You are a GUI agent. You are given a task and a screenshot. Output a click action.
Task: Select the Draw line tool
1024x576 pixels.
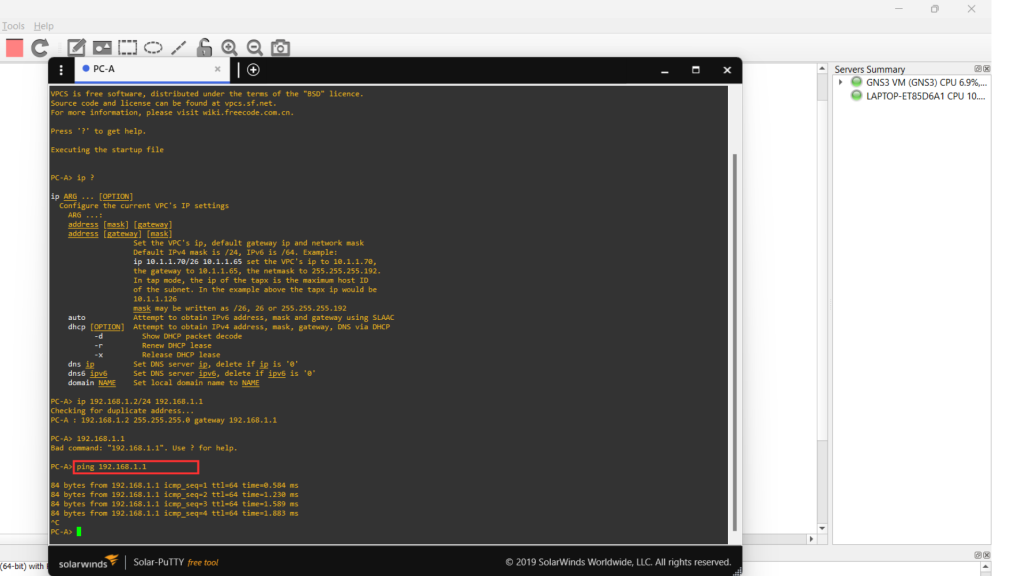click(179, 47)
